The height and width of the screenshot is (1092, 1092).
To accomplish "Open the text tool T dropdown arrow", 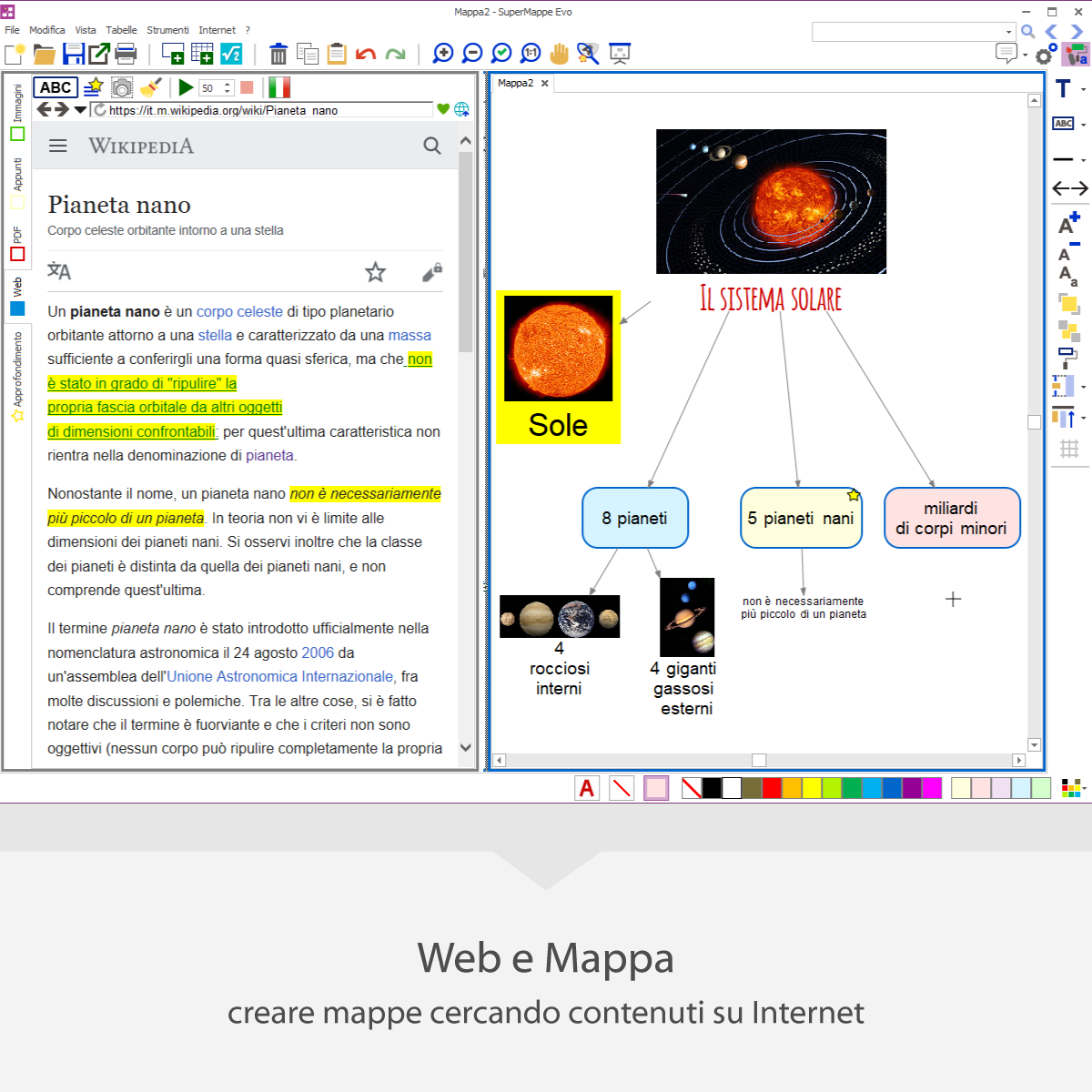I will (x=1083, y=89).
